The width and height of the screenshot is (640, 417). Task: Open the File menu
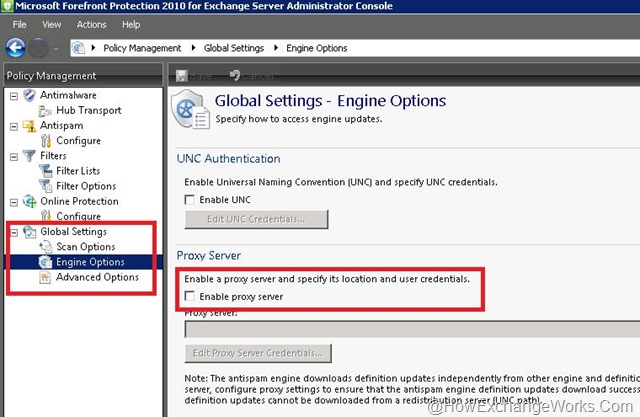pyautogui.click(x=20, y=24)
